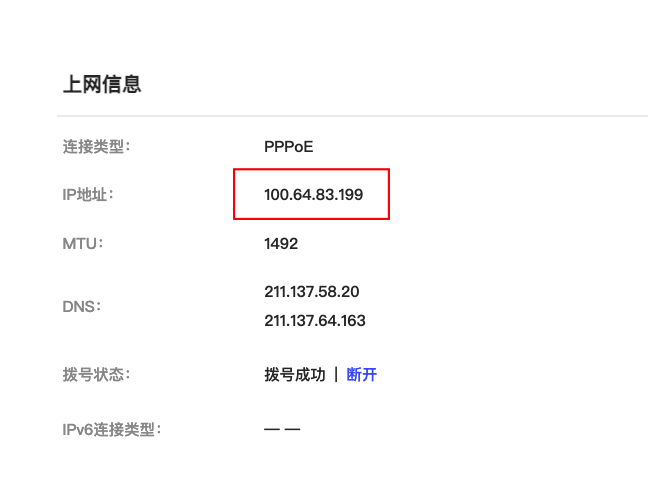Click the 拨号状态 label

[96, 375]
